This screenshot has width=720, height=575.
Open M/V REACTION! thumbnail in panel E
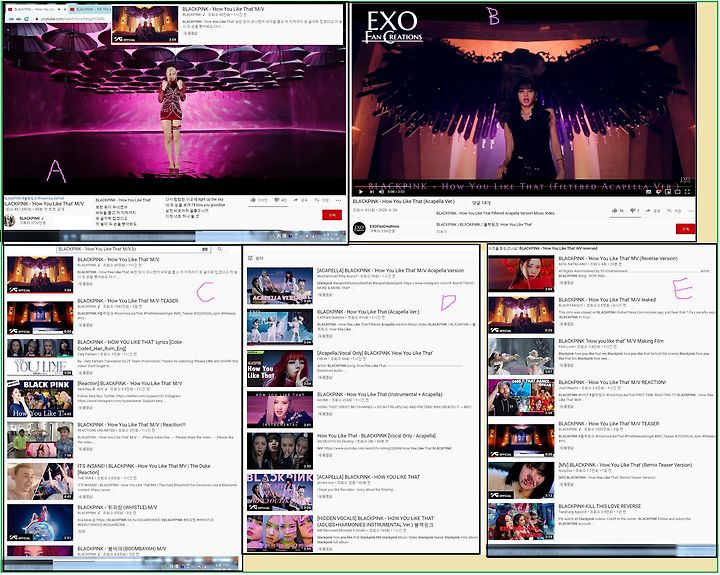tap(521, 398)
